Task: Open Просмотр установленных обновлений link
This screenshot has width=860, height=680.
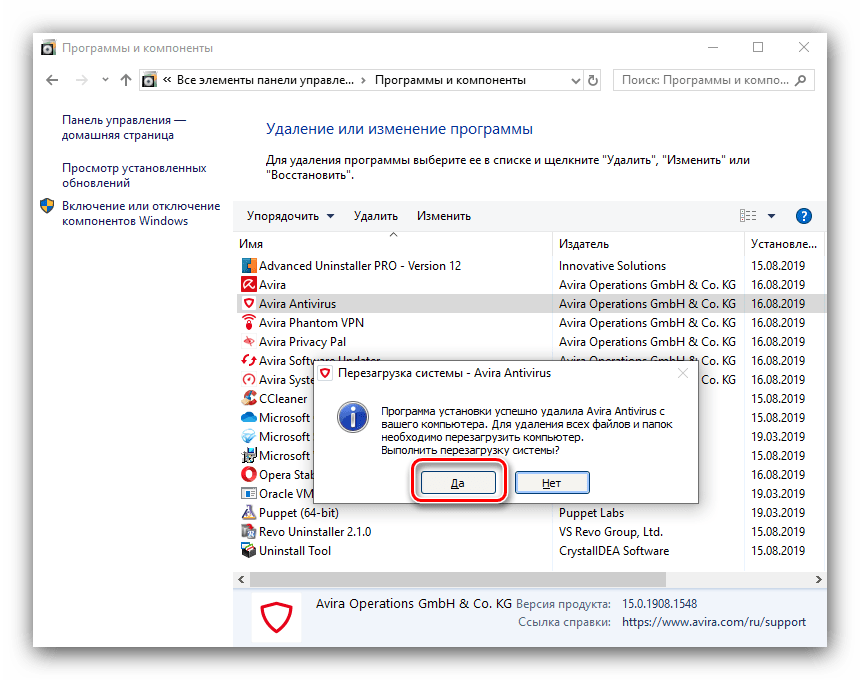Action: [x=134, y=176]
